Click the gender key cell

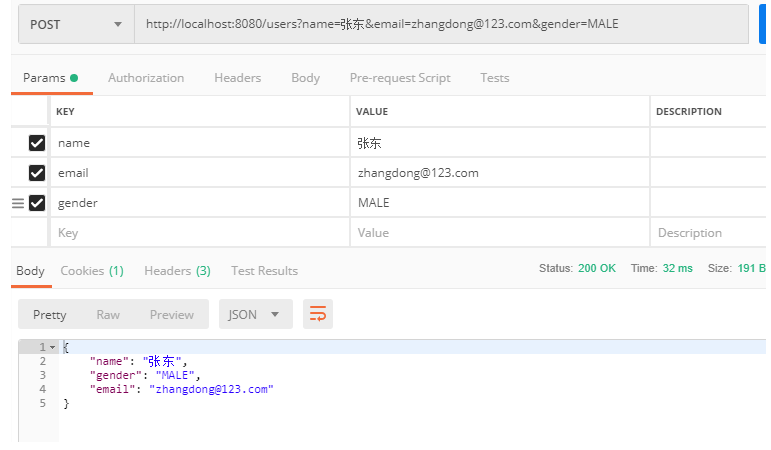click(x=200, y=203)
